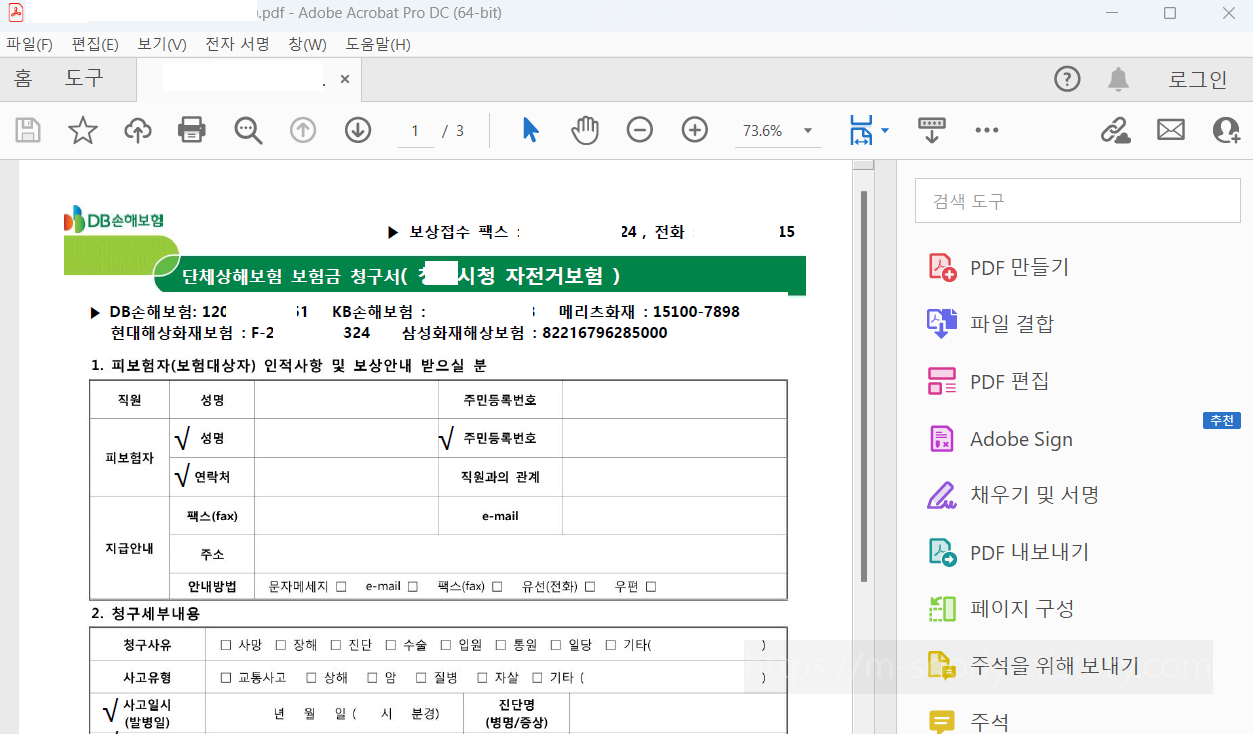Check 팩스(fax) box in 안내방법 row
1253x734 pixels.
[x=497, y=587]
